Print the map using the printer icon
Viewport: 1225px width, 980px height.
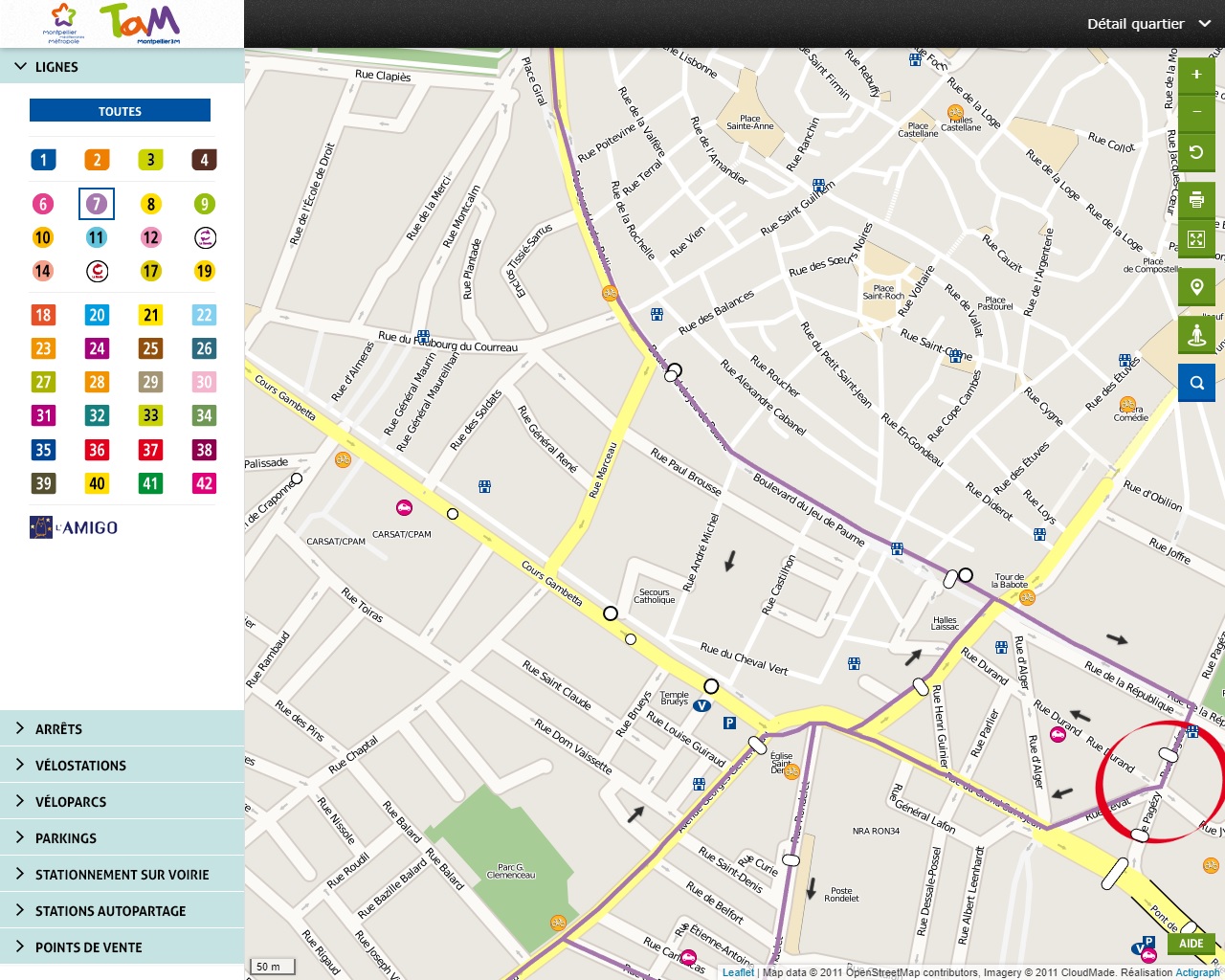[x=1196, y=200]
